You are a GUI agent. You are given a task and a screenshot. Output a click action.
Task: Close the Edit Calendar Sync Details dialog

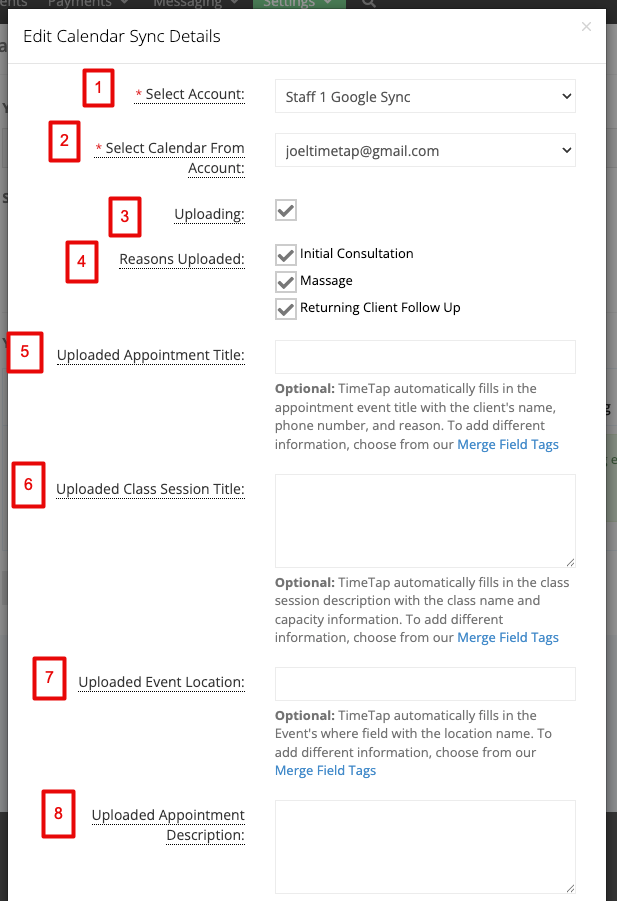[586, 26]
